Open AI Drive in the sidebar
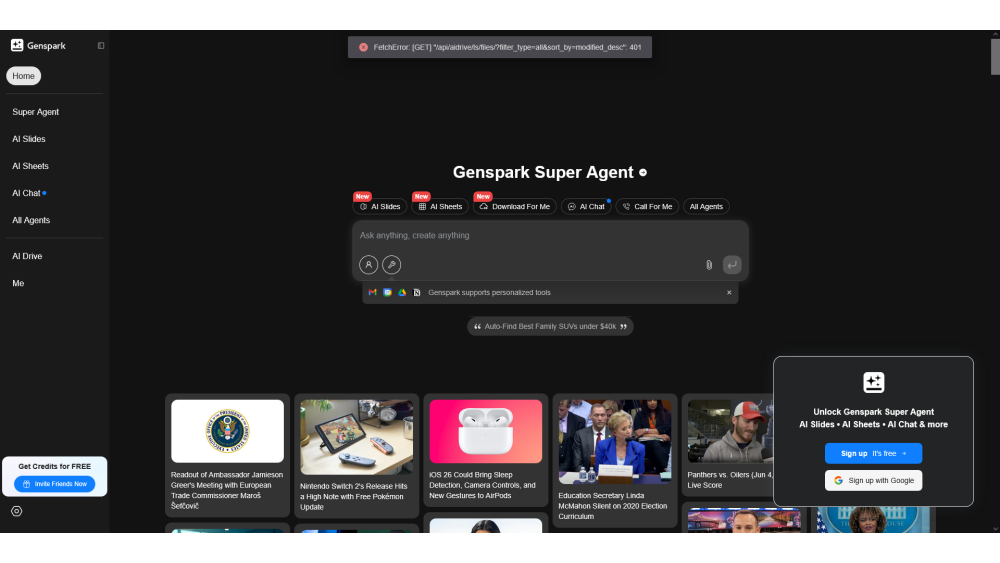Viewport: 1000px width, 563px height. click(27, 256)
